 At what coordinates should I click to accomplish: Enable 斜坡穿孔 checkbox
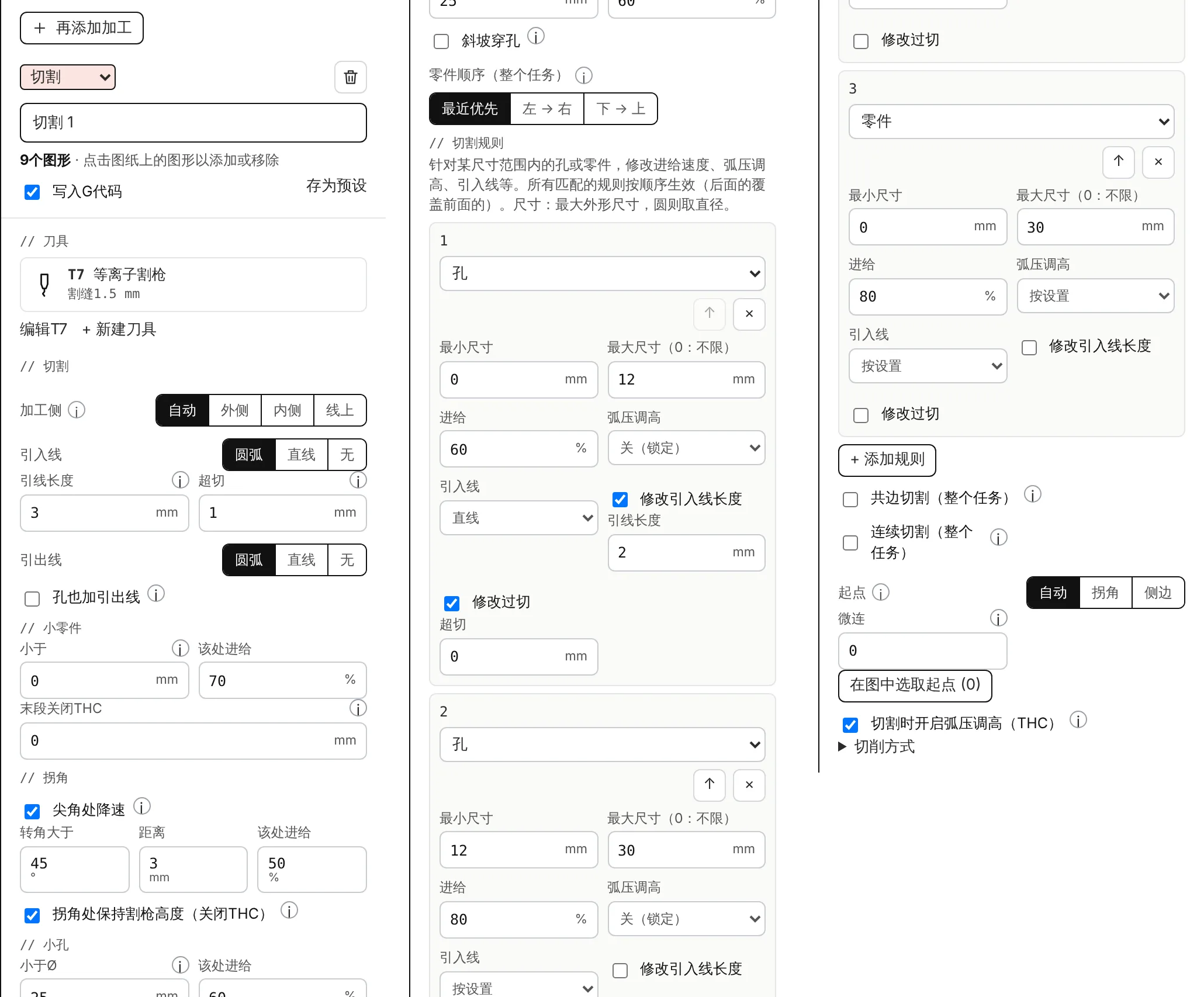[441, 41]
